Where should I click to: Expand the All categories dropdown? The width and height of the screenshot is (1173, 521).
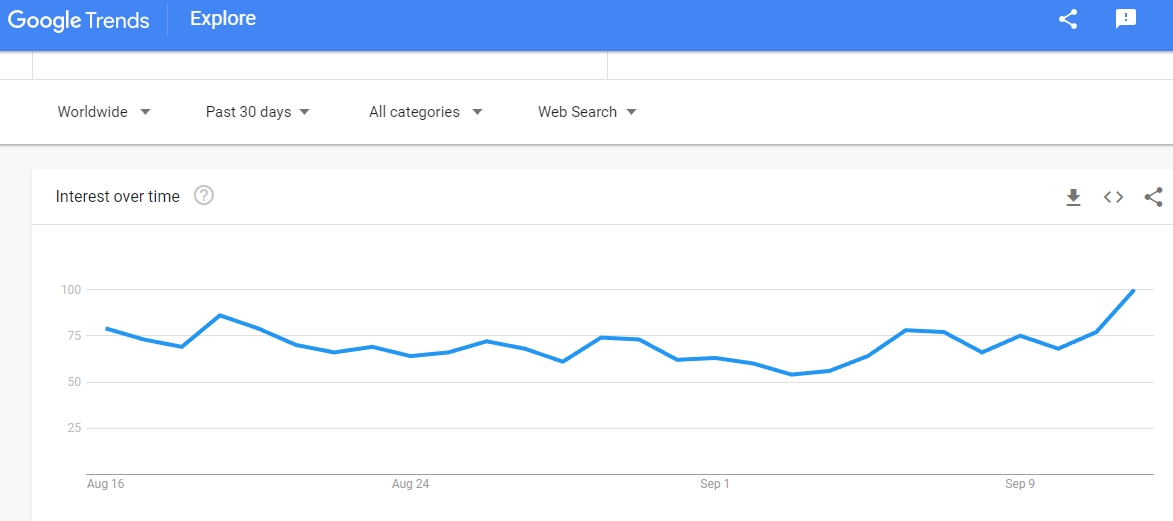click(426, 112)
